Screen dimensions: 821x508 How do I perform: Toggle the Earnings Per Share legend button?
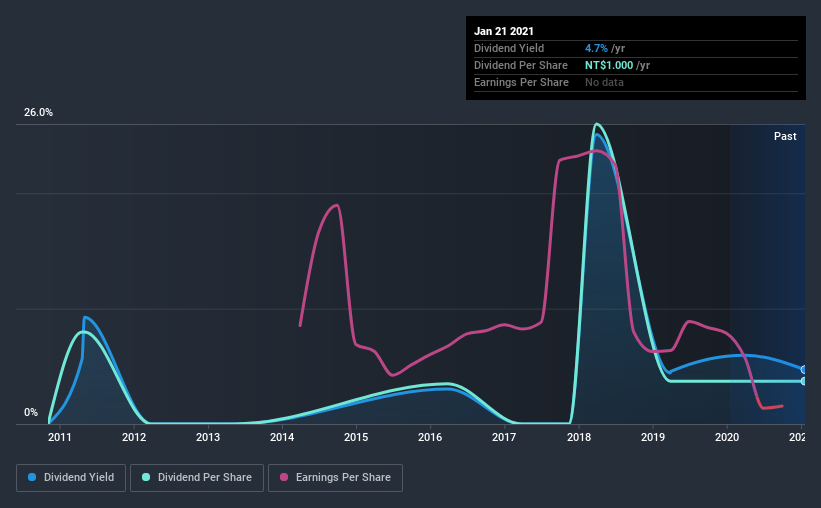coord(335,478)
